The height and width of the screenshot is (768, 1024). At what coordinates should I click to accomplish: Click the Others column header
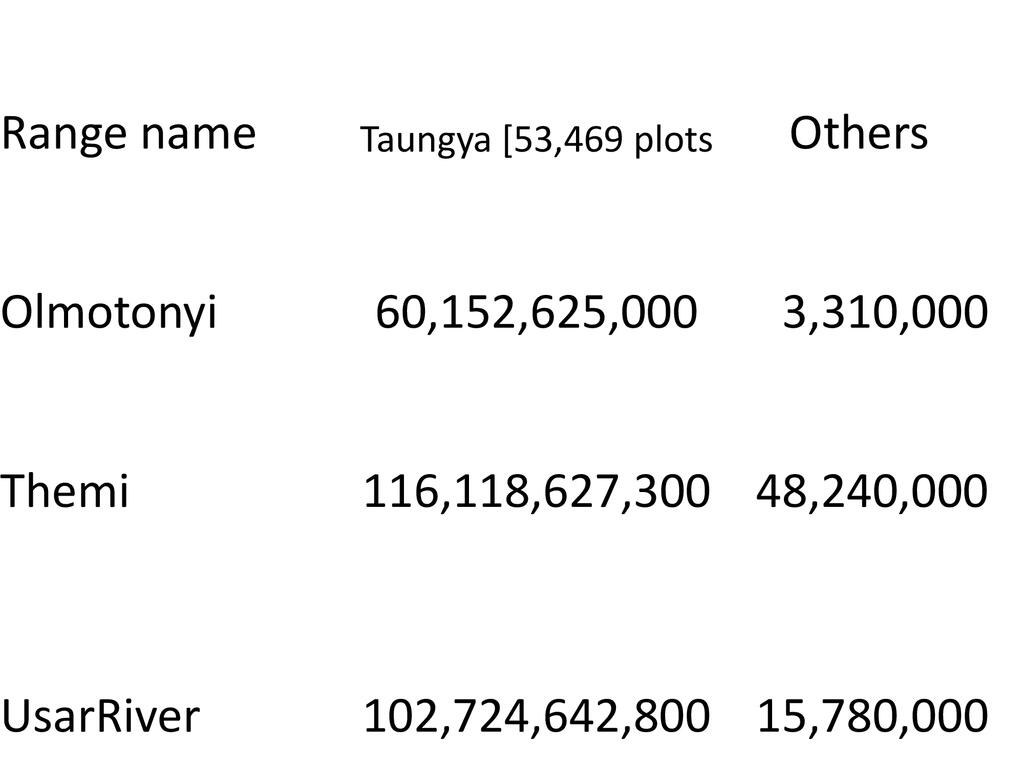858,133
